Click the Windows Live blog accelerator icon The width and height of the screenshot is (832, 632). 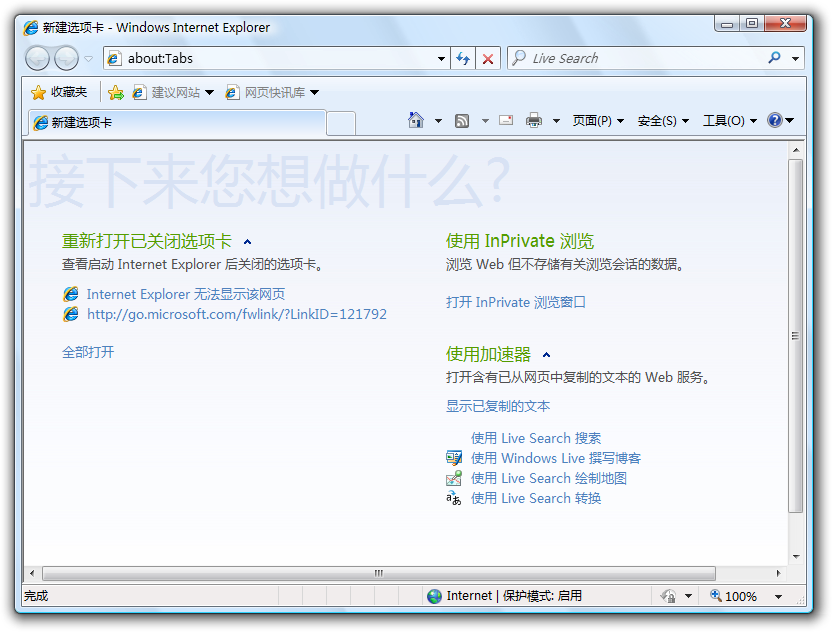pos(454,458)
